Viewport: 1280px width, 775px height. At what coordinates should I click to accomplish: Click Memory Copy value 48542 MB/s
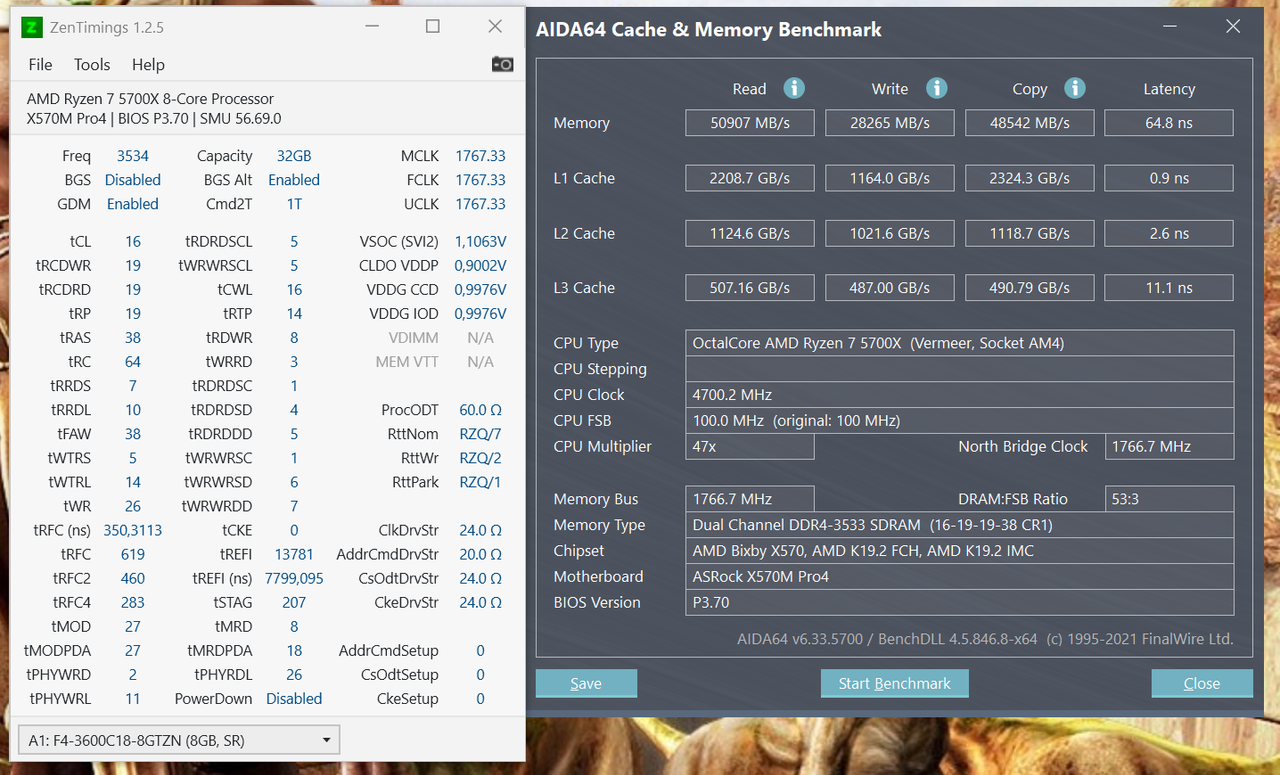pyautogui.click(x=1030, y=123)
